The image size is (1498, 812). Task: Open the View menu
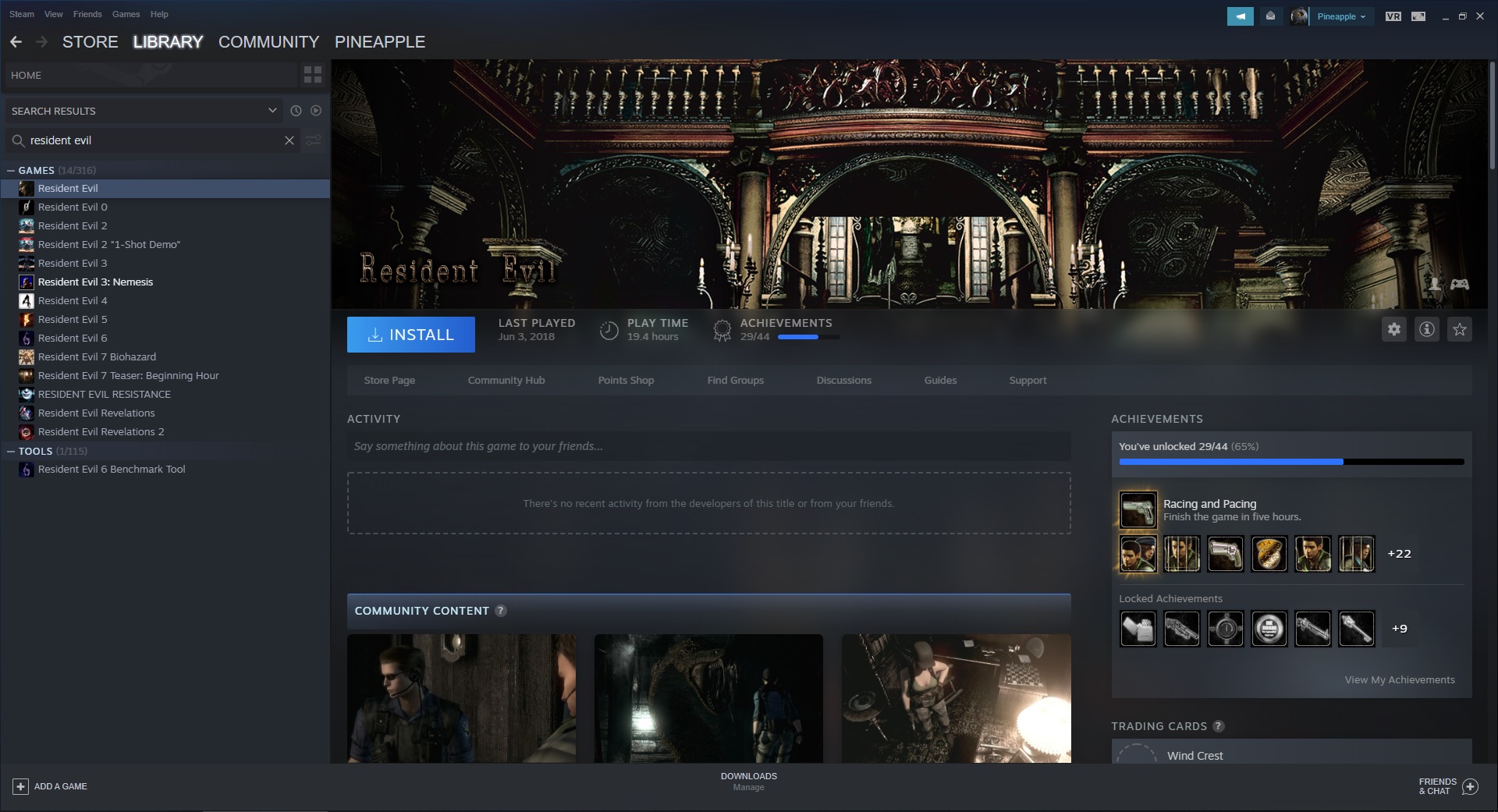[x=54, y=14]
